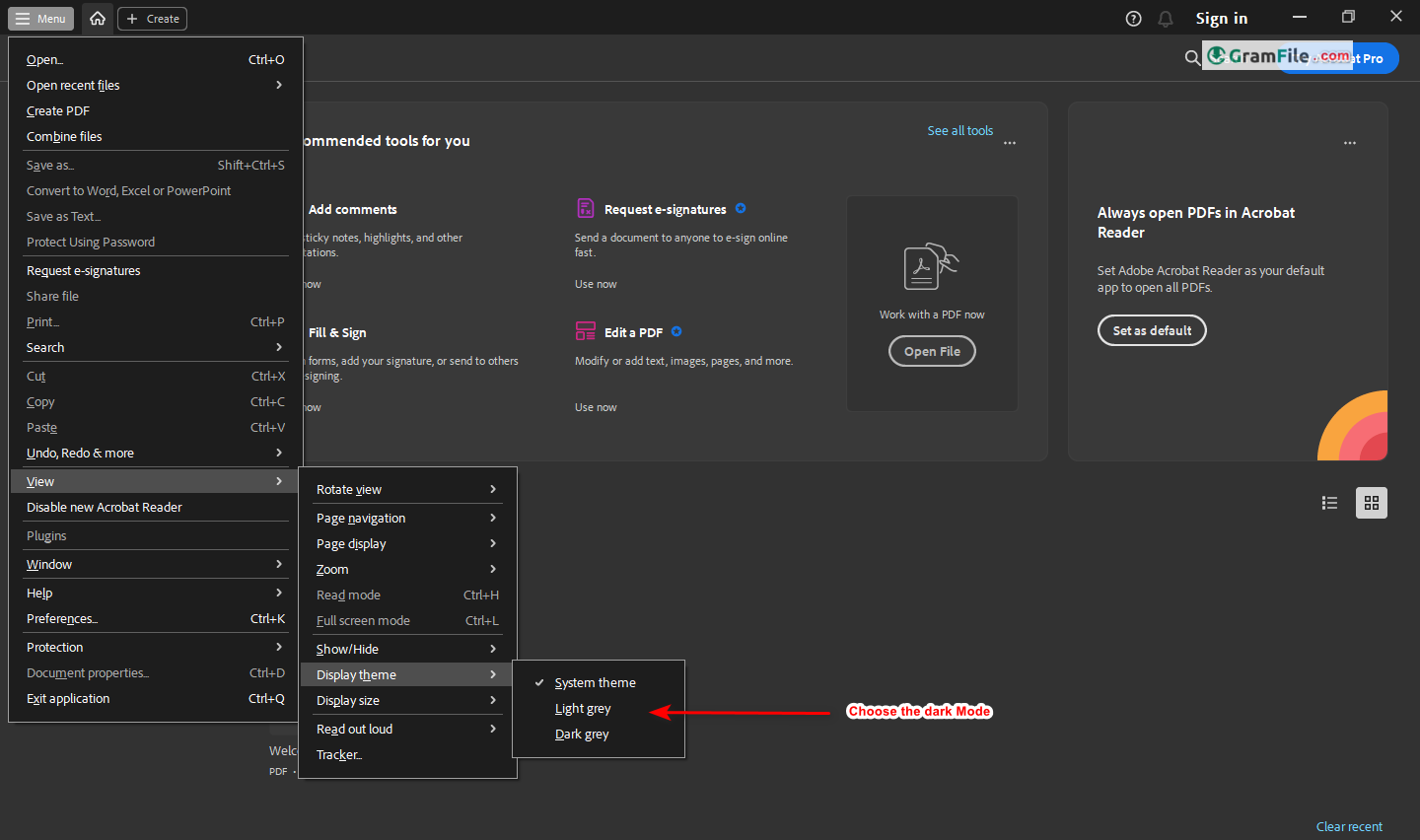This screenshot has width=1420, height=840.
Task: Choose Create PDF menu item
Action: coord(156,110)
